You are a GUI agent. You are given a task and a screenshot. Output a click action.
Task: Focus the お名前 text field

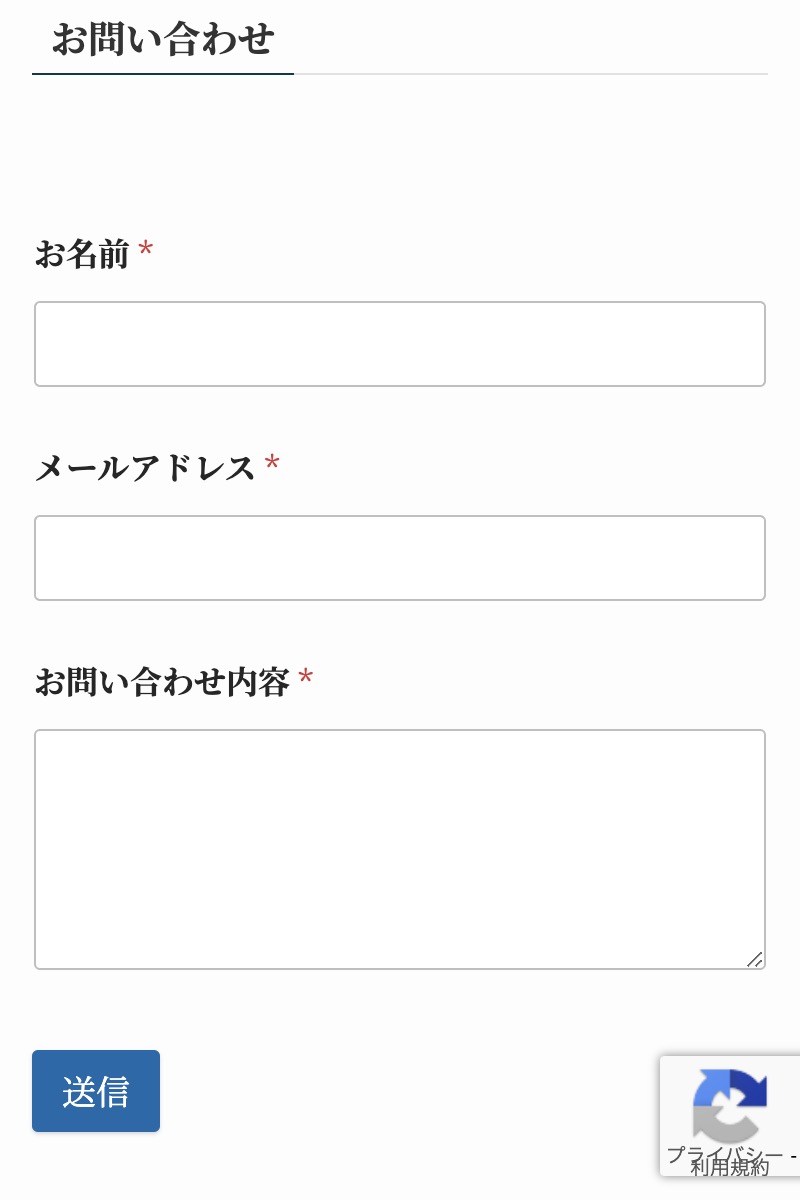pos(400,344)
